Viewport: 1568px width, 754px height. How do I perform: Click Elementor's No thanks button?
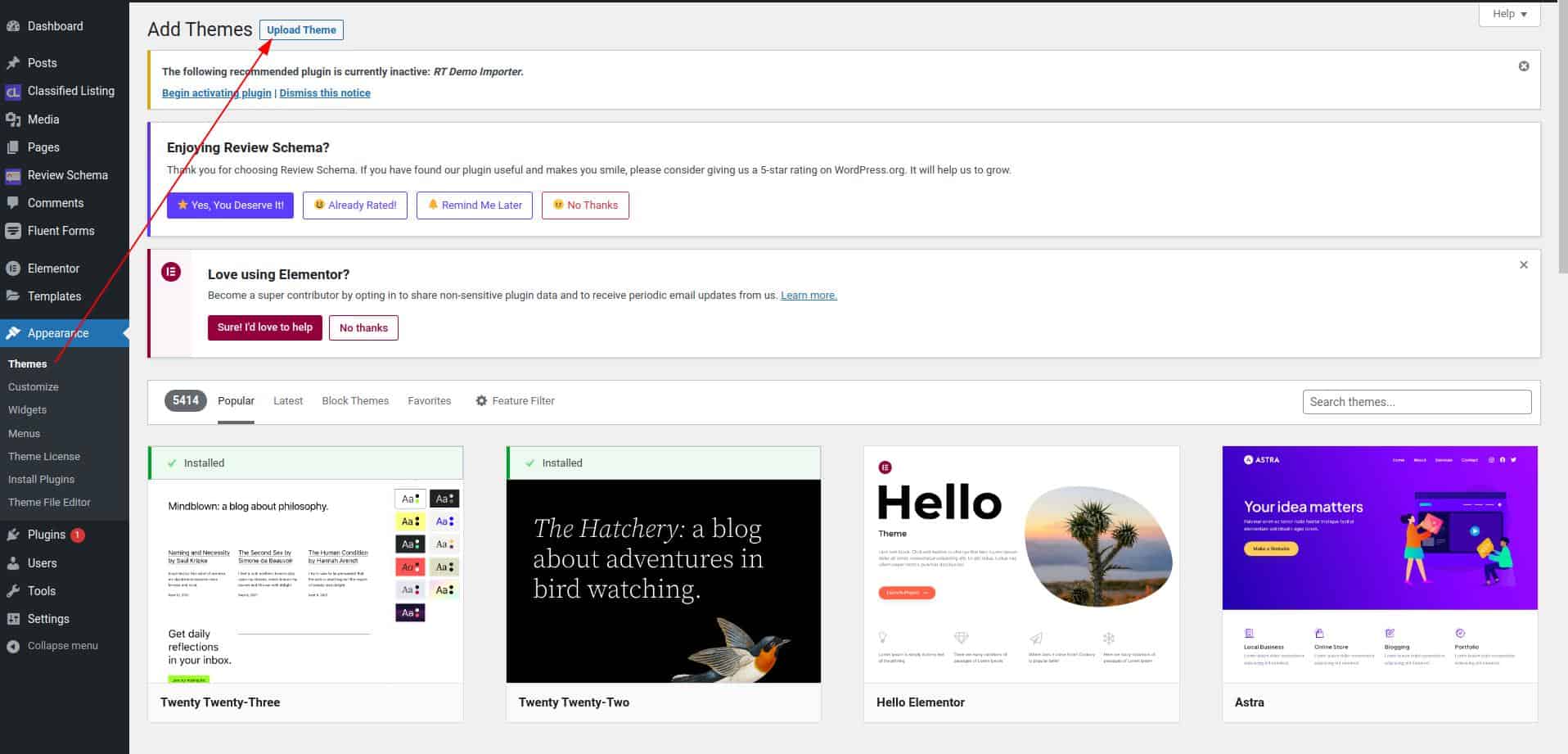click(363, 327)
